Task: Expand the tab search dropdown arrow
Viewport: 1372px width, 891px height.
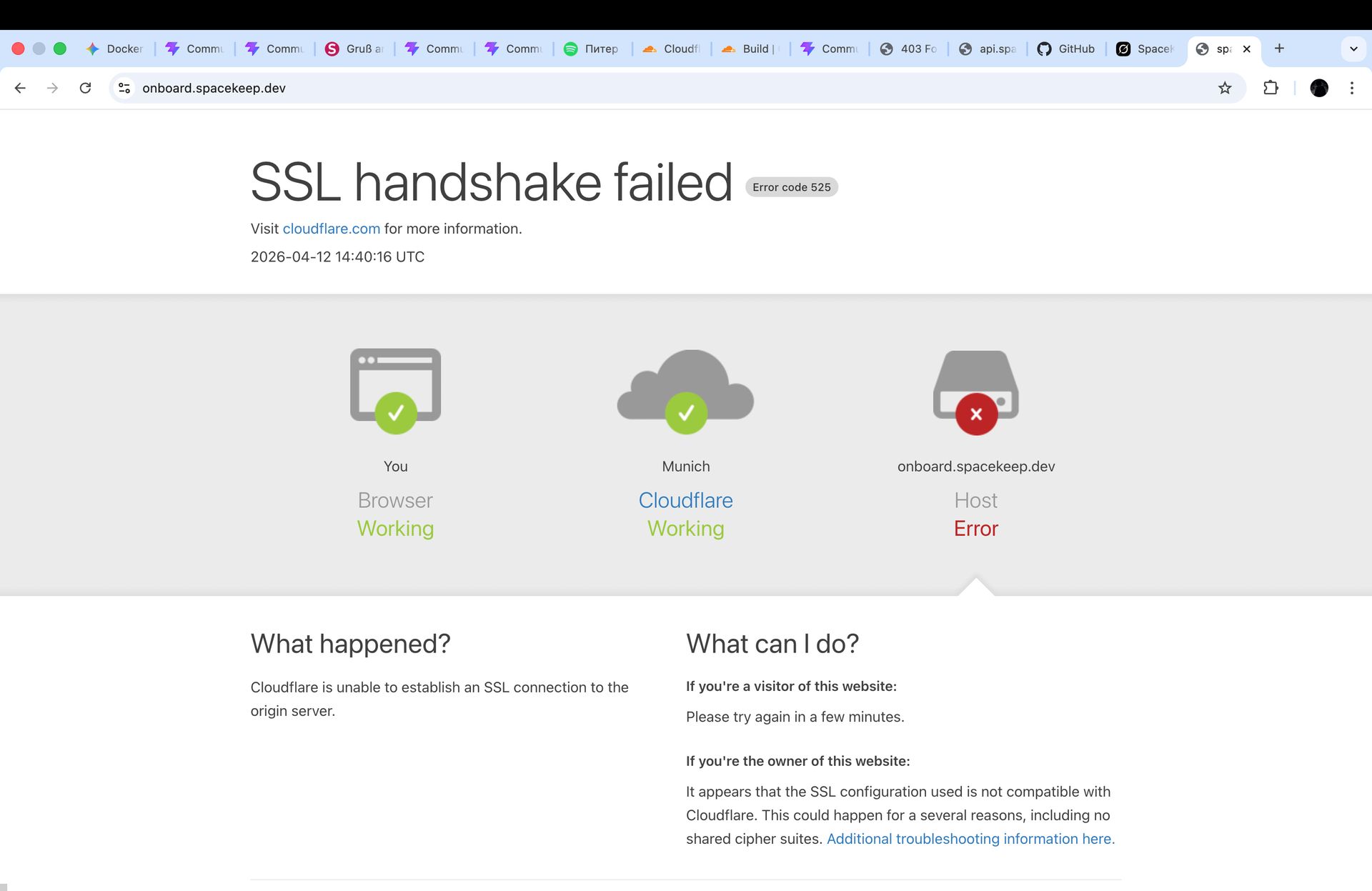Action: [x=1353, y=49]
